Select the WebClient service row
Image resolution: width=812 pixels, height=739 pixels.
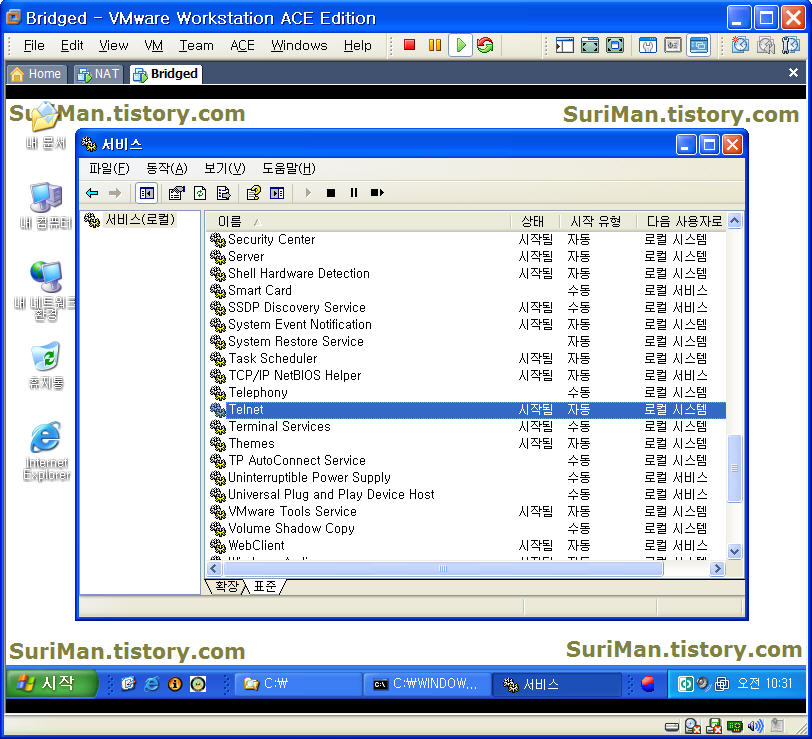tap(466, 546)
